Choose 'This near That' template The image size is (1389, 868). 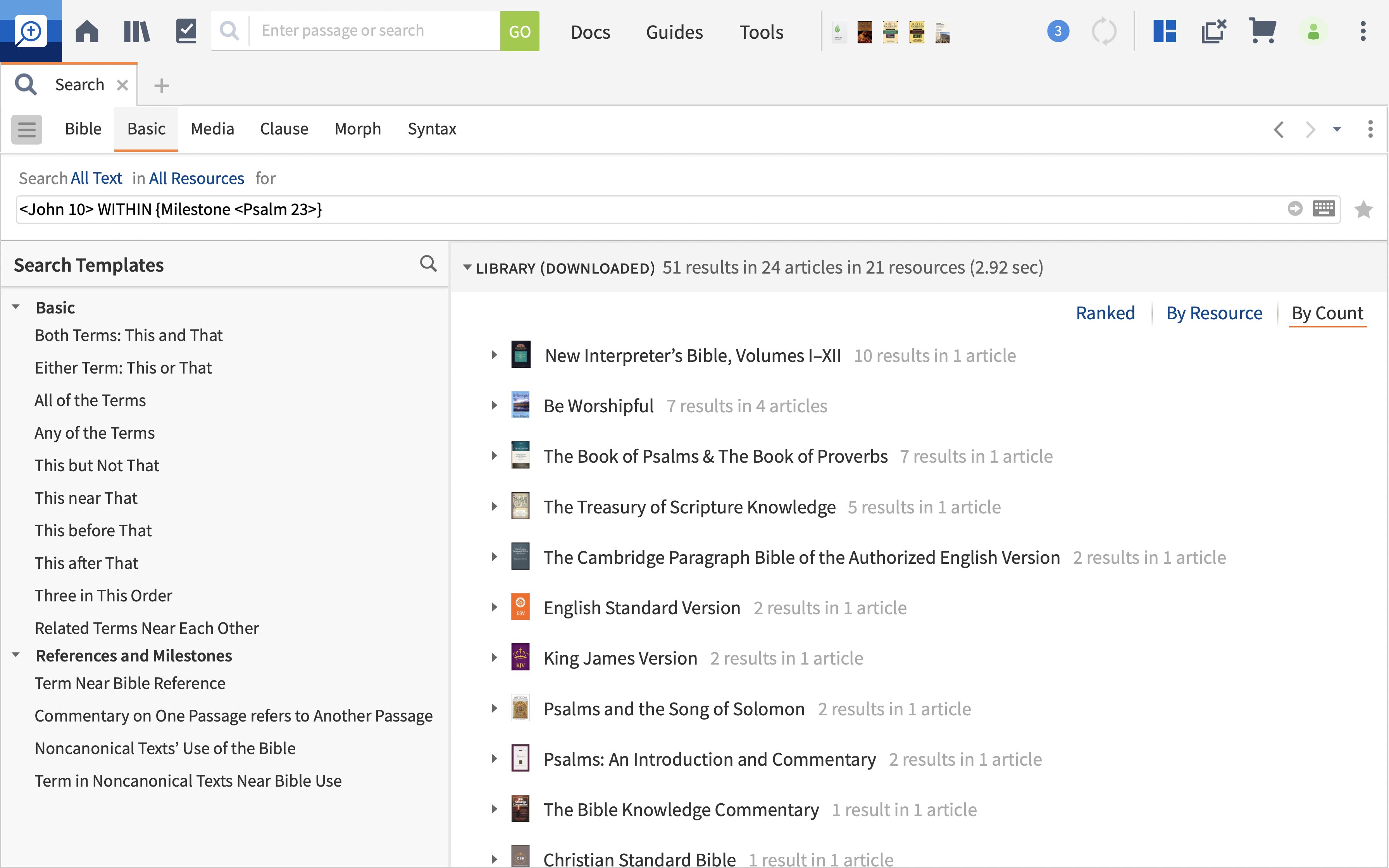tap(86, 498)
